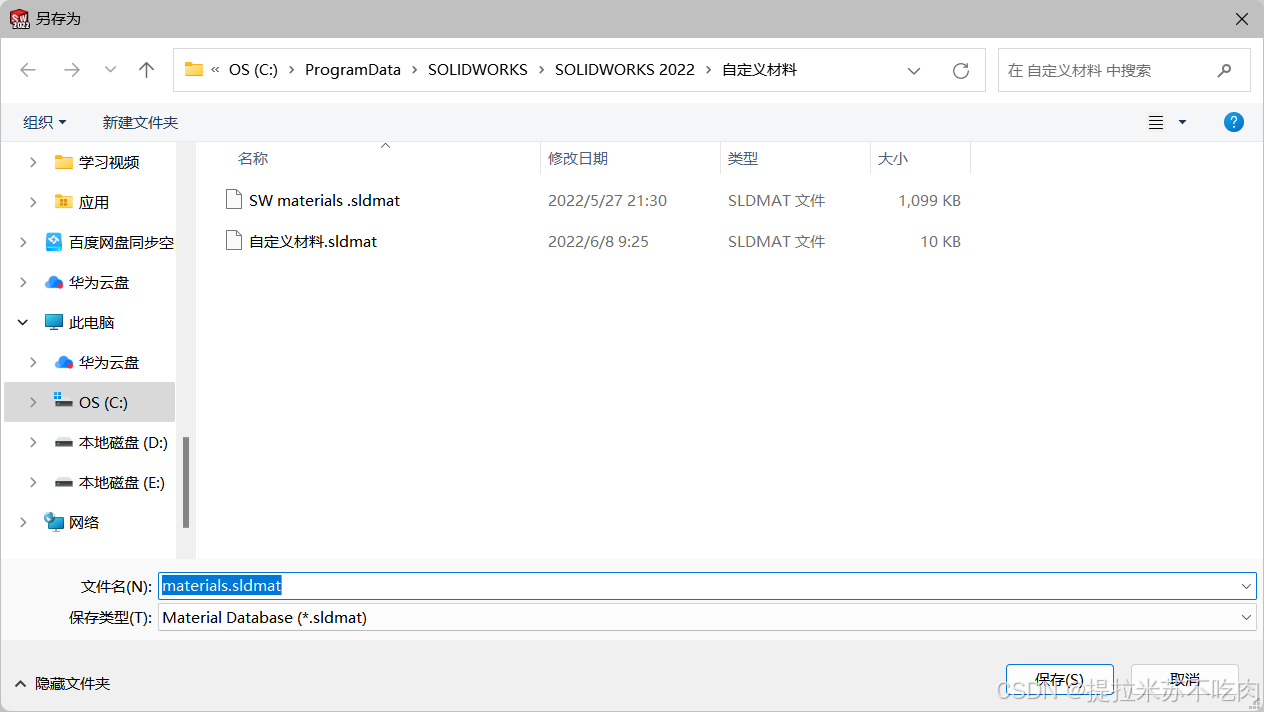This screenshot has width=1264, height=712.
Task: Collapse 此电脑 node
Action: pyautogui.click(x=23, y=322)
